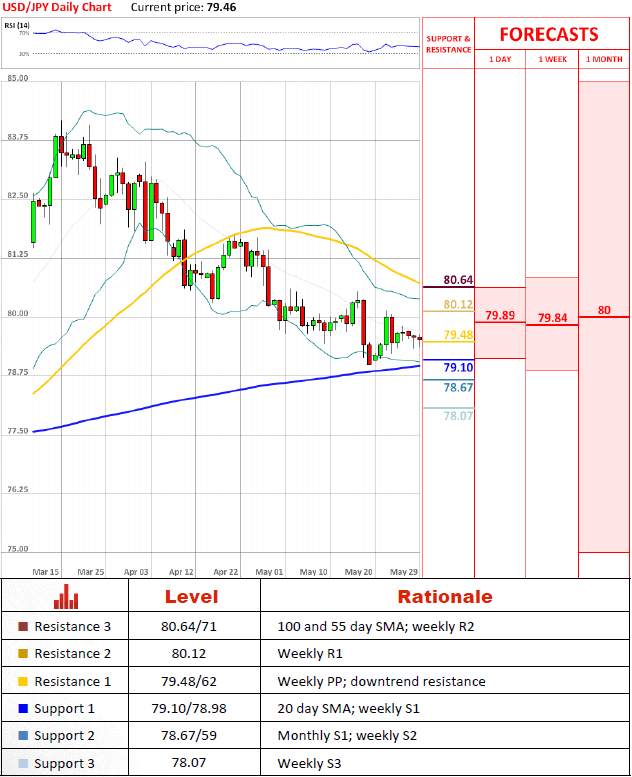Screen dimensions: 632x777
Task: Click the 80.00 price axis label
Action: (x=18, y=313)
